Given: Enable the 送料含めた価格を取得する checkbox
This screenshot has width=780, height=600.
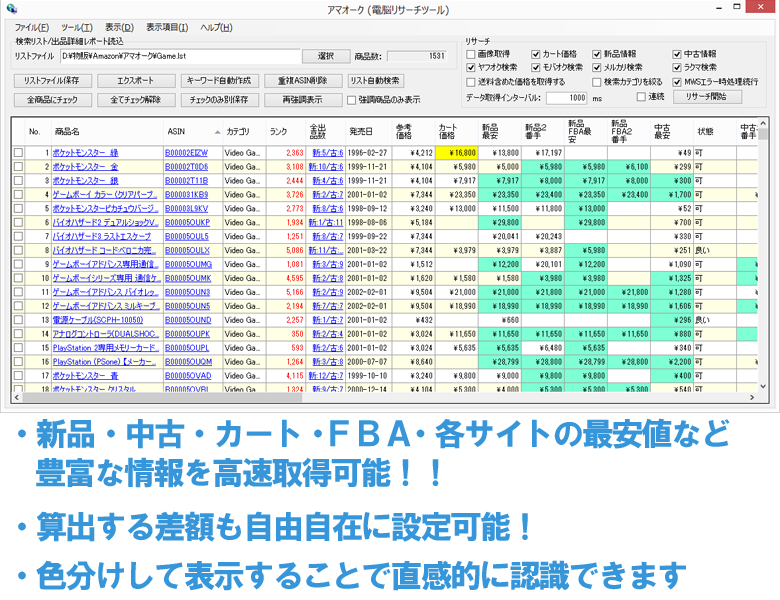Looking at the screenshot, I should [x=471, y=82].
